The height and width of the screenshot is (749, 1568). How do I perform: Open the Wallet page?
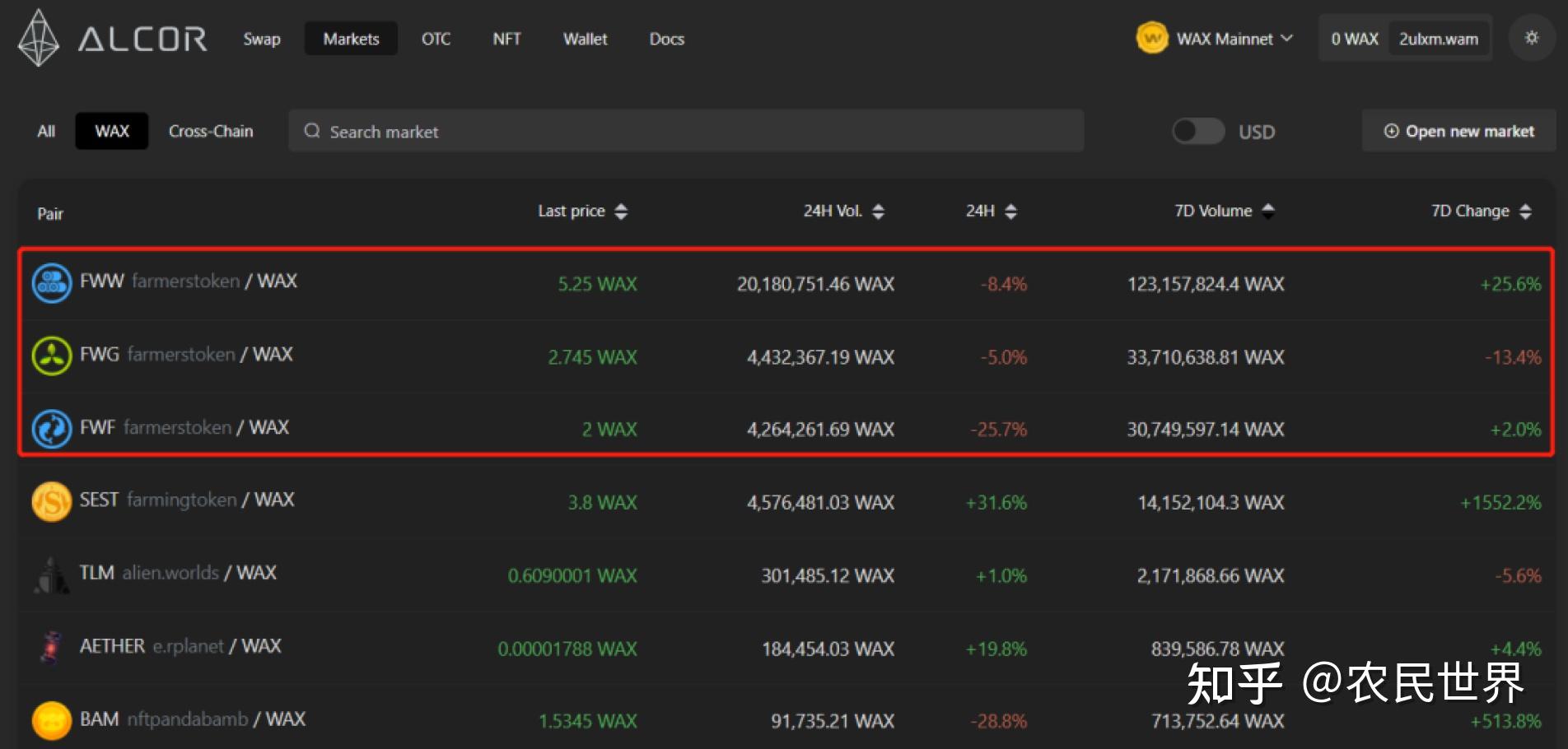tap(585, 39)
